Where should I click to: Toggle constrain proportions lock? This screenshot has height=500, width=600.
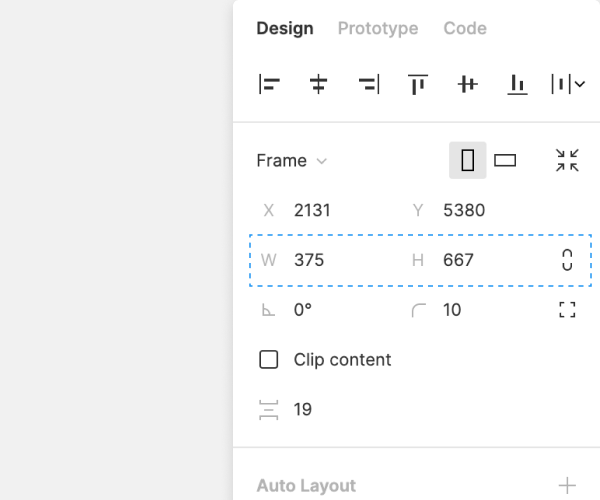coord(567,260)
